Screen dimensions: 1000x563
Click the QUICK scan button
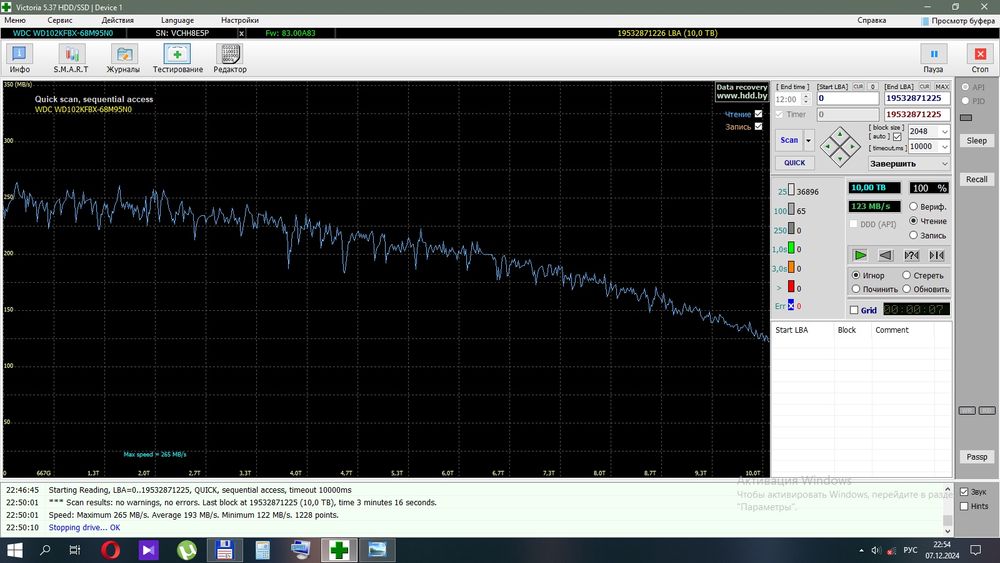(794, 163)
